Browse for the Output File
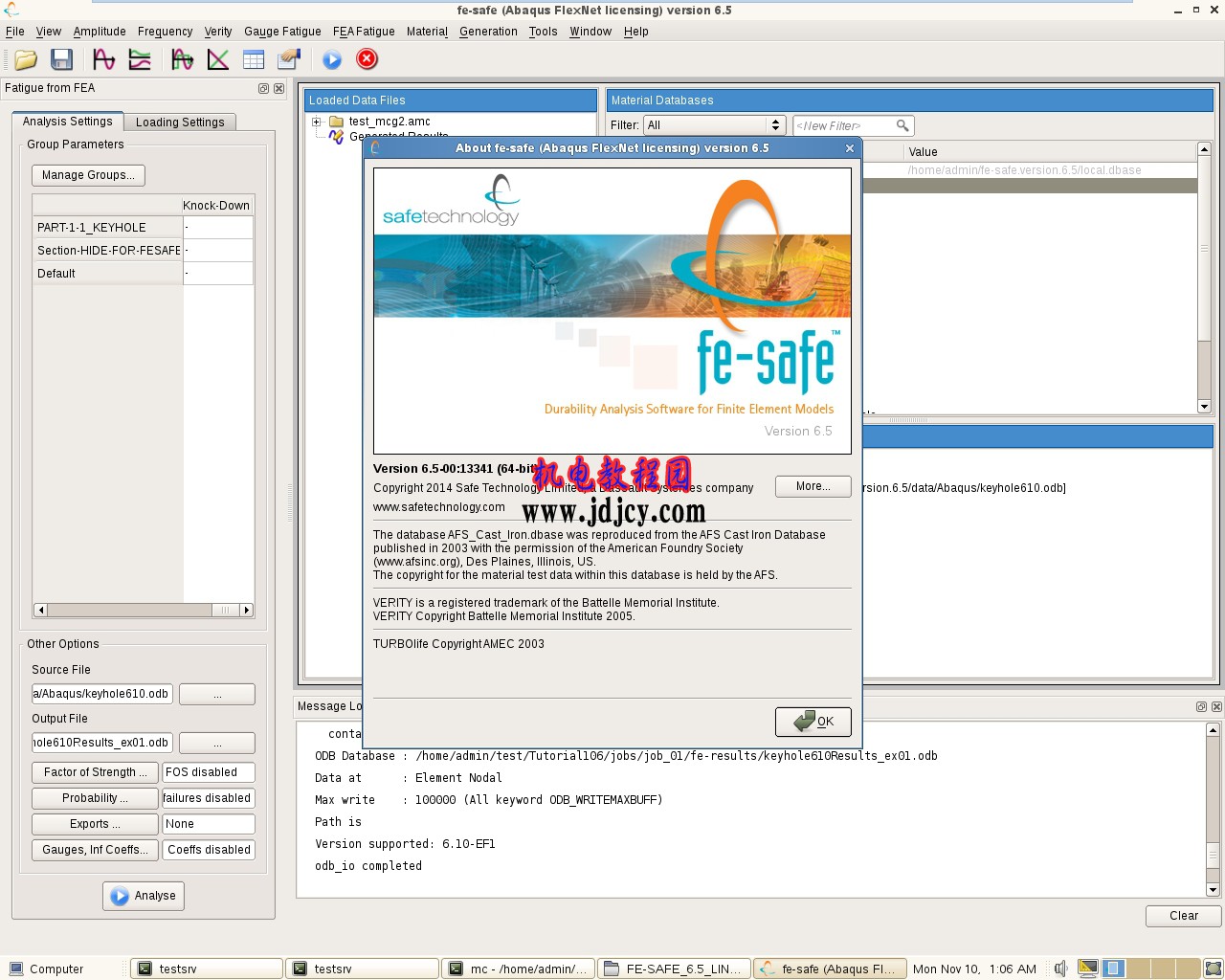Viewport: 1225px width, 980px height. [217, 743]
